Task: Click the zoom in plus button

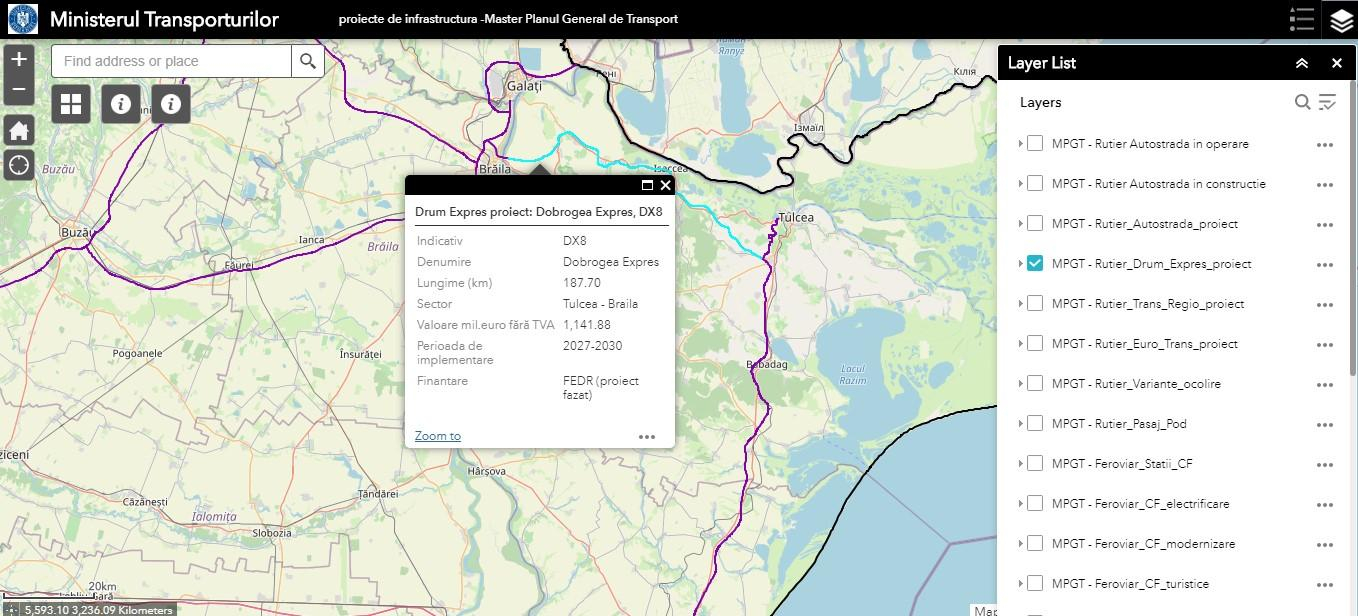Action: pyautogui.click(x=19, y=59)
